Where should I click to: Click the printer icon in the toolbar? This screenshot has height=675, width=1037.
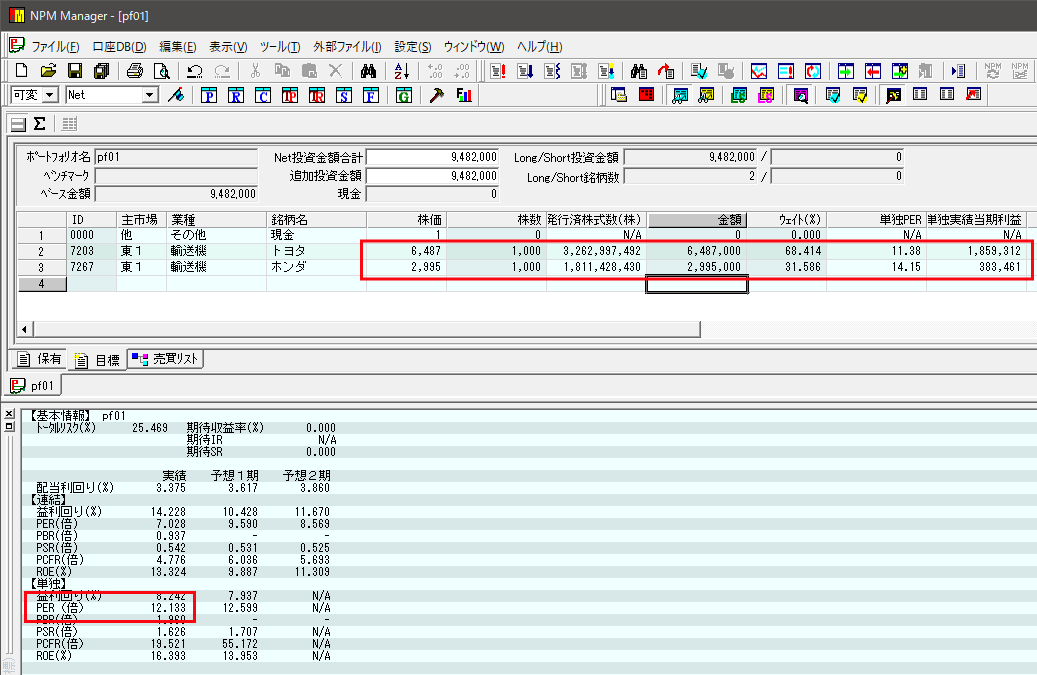tap(135, 71)
